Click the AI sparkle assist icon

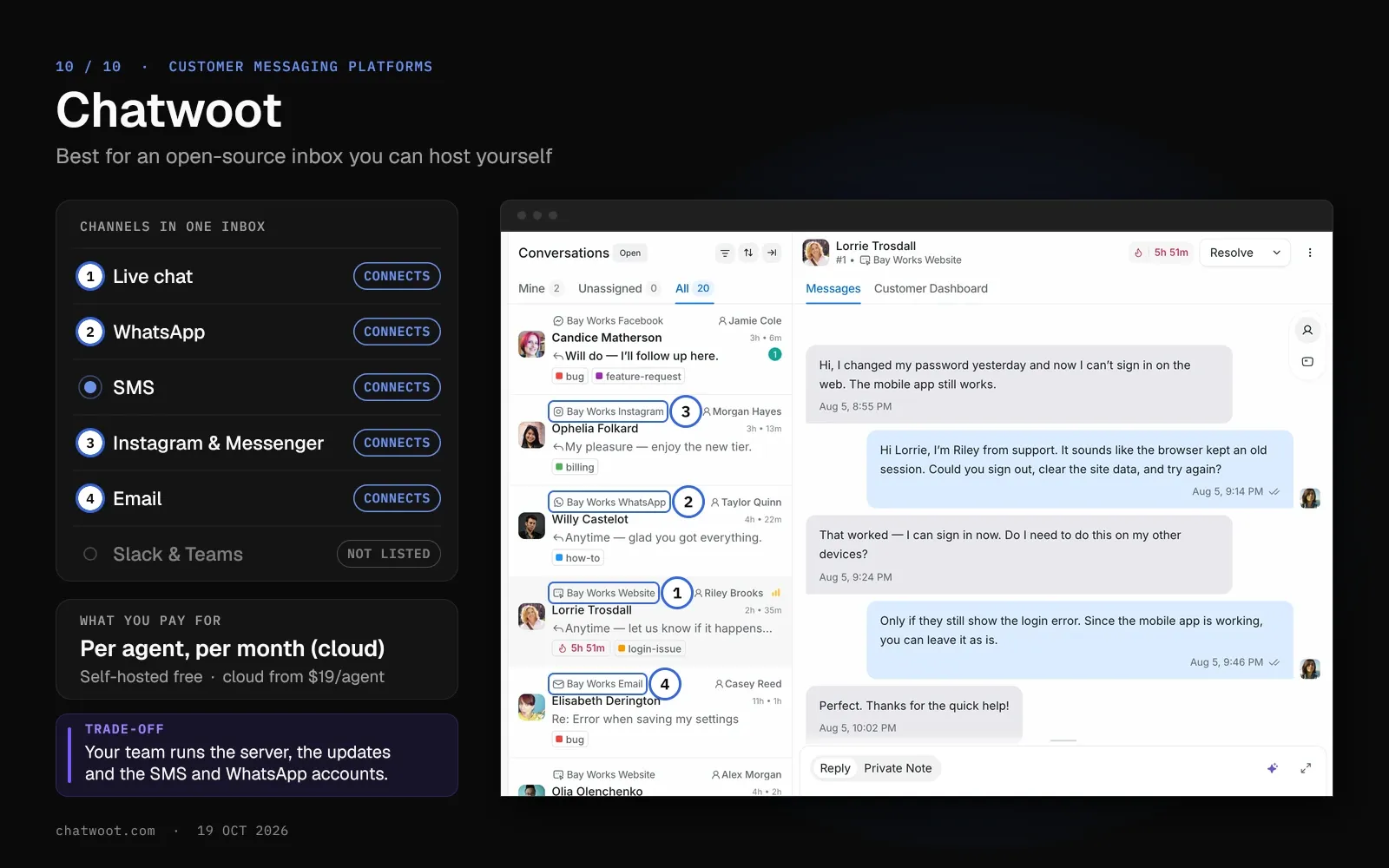(1273, 768)
